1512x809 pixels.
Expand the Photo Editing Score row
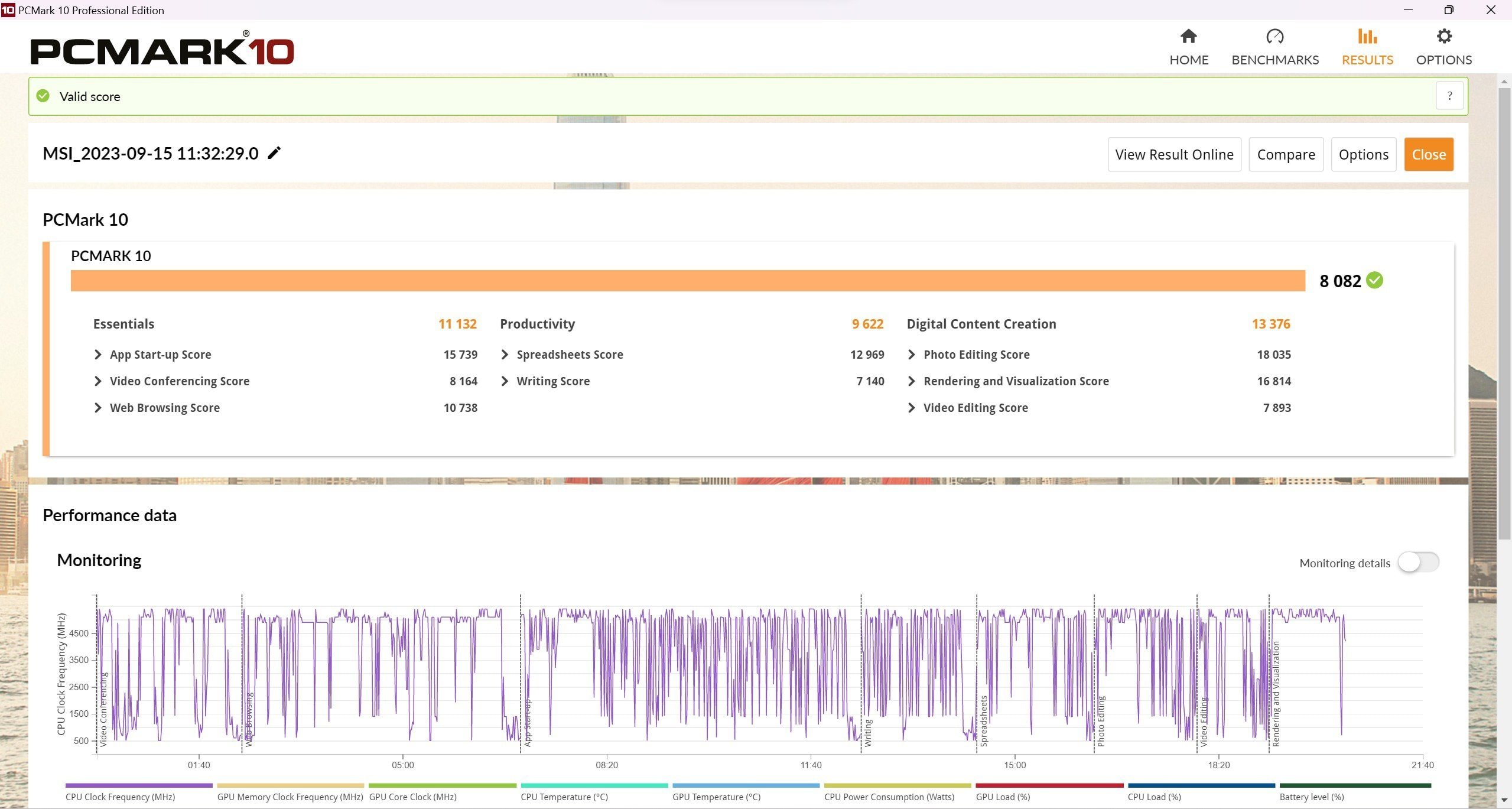(911, 354)
